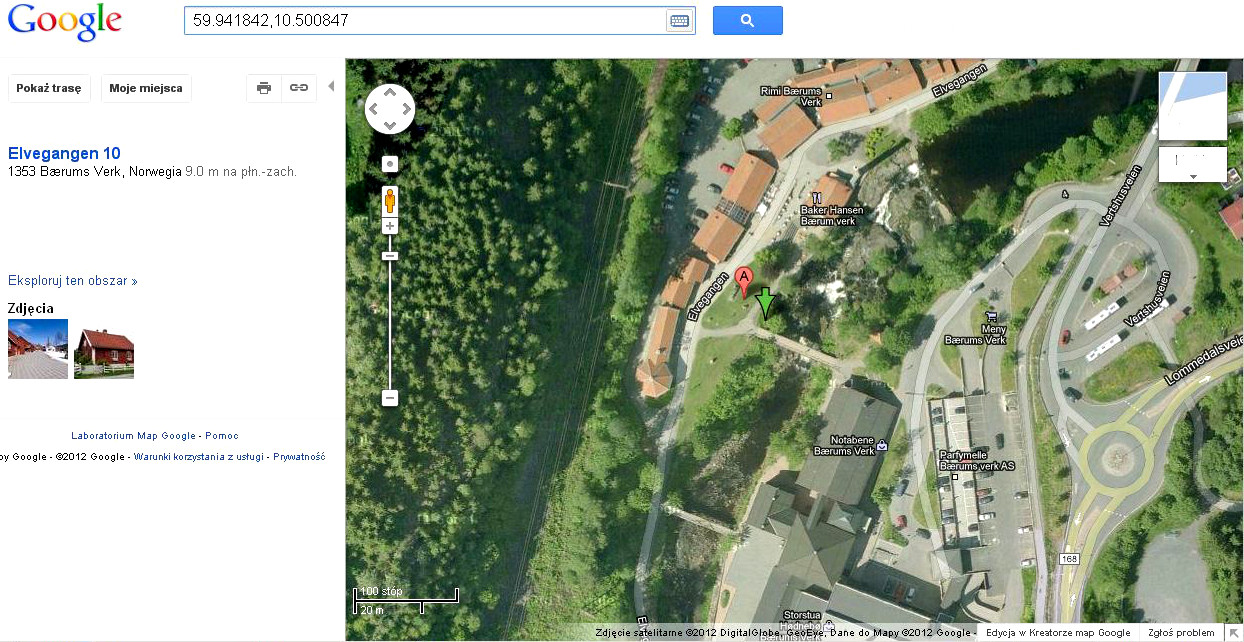Select the orange Street View pegman
The height and width of the screenshot is (642, 1244).
tap(390, 201)
